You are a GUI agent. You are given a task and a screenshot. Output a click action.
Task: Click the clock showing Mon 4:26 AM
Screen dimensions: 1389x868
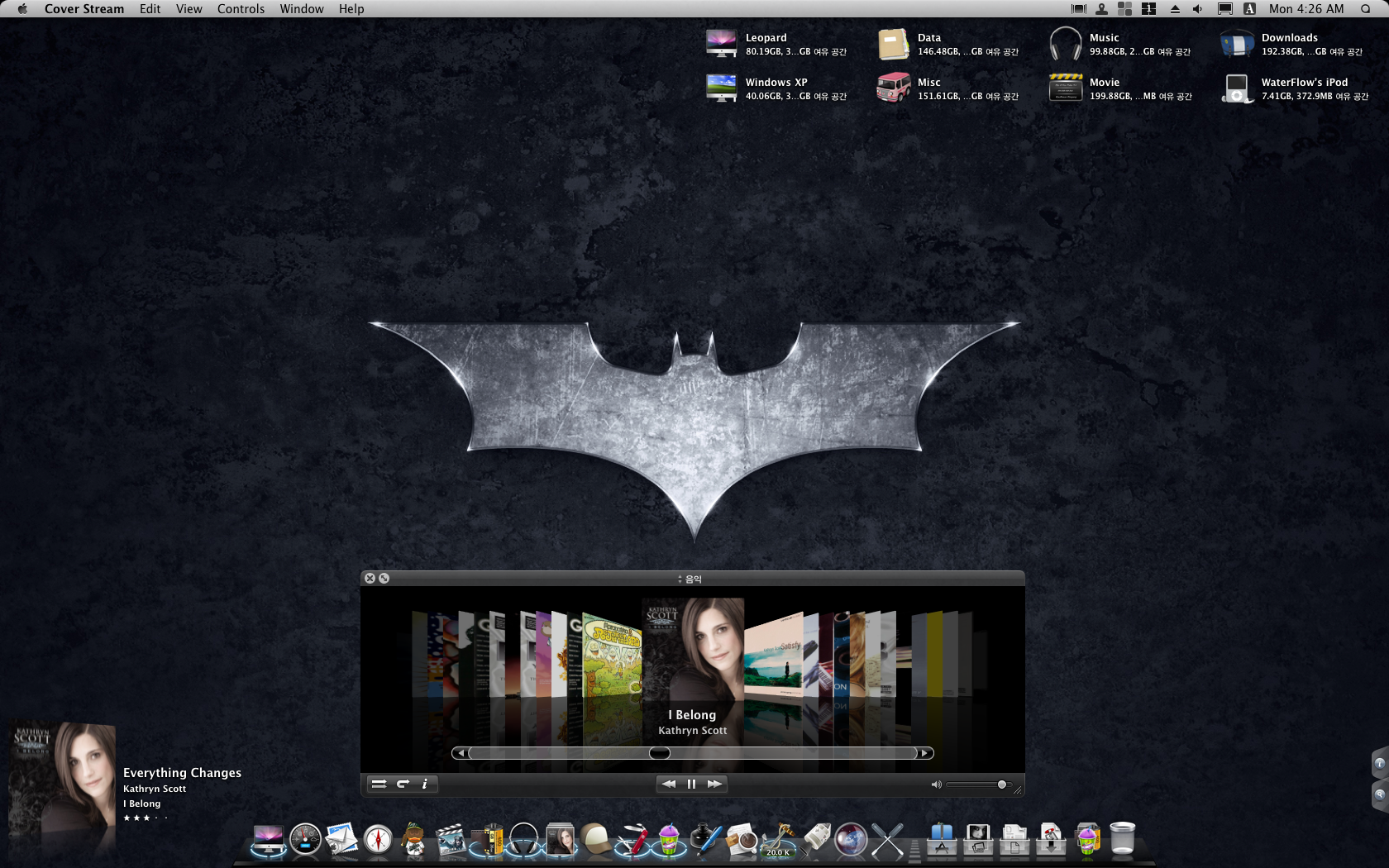tap(1306, 9)
